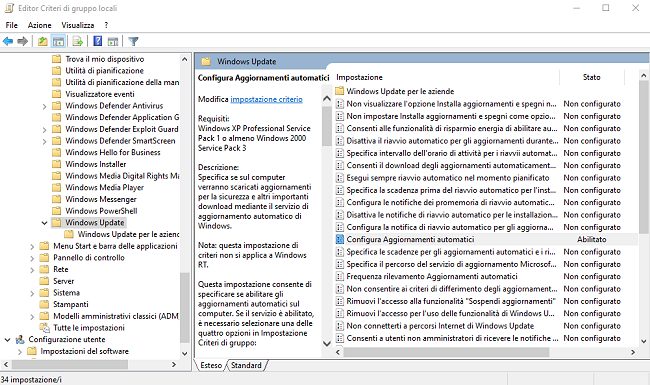Viewport: 650px width, 385px height.
Task: Open the impostazione criterio link
Action: 267,99
